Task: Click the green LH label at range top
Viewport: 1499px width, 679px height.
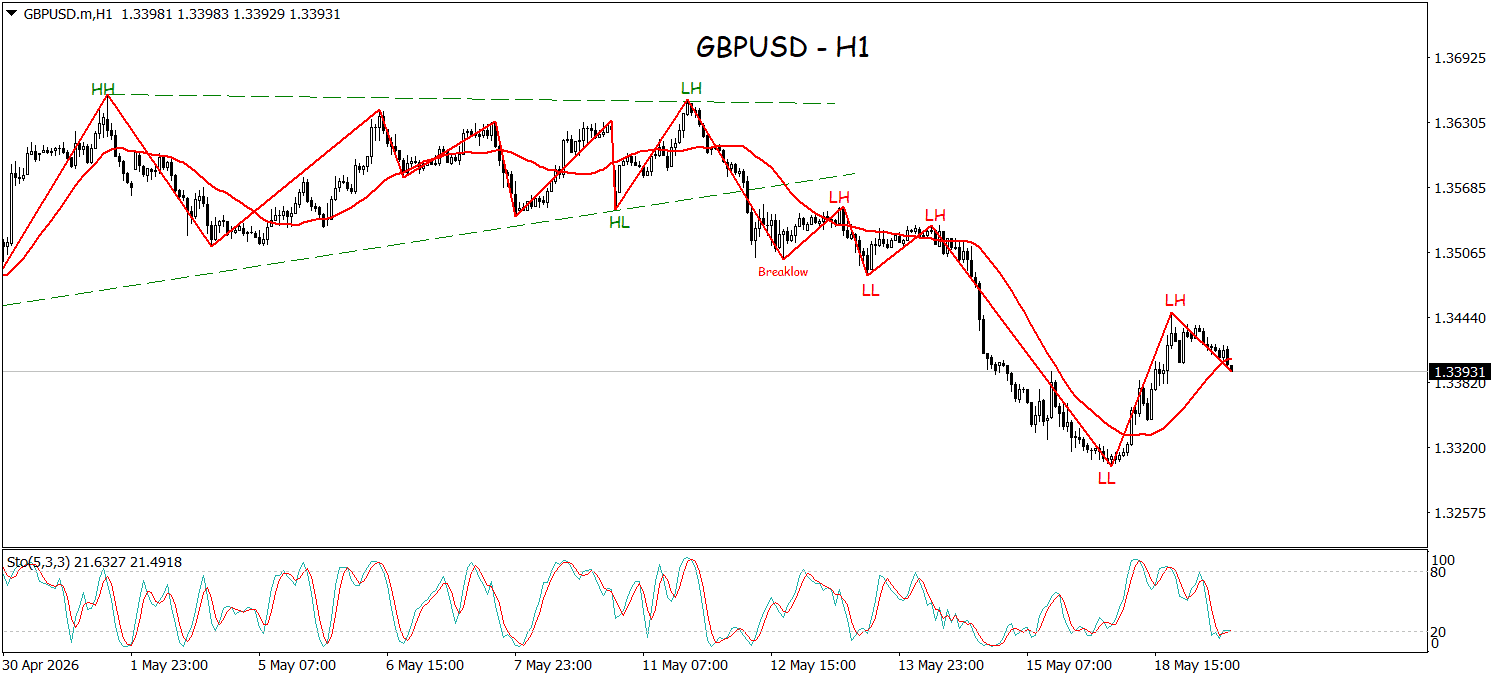Action: pos(691,88)
